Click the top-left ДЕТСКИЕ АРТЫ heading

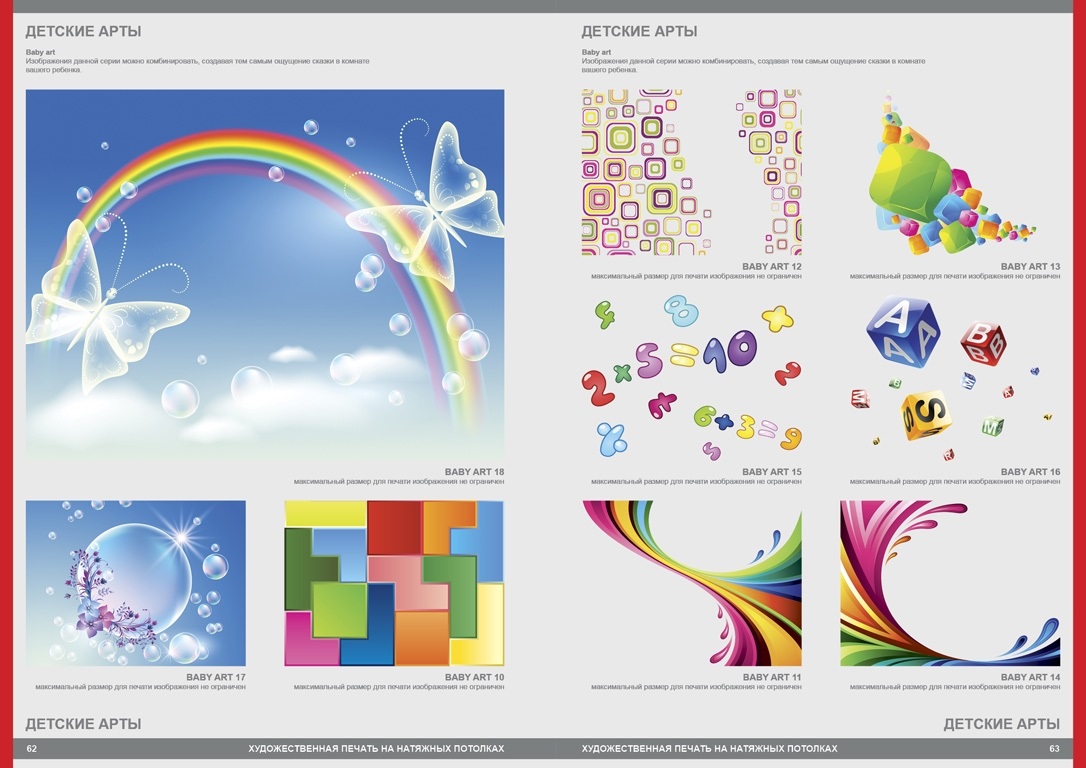(83, 32)
